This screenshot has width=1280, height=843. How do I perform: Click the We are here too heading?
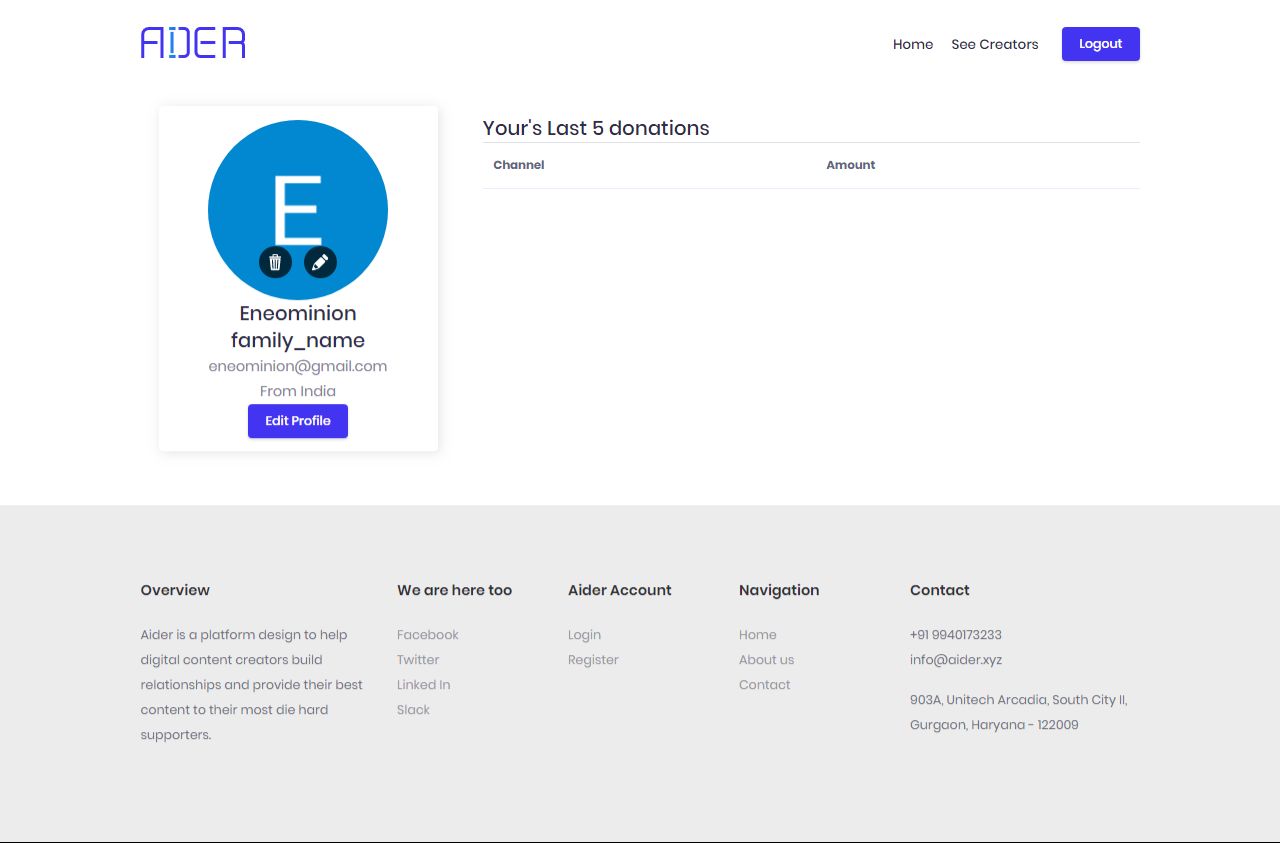click(455, 590)
